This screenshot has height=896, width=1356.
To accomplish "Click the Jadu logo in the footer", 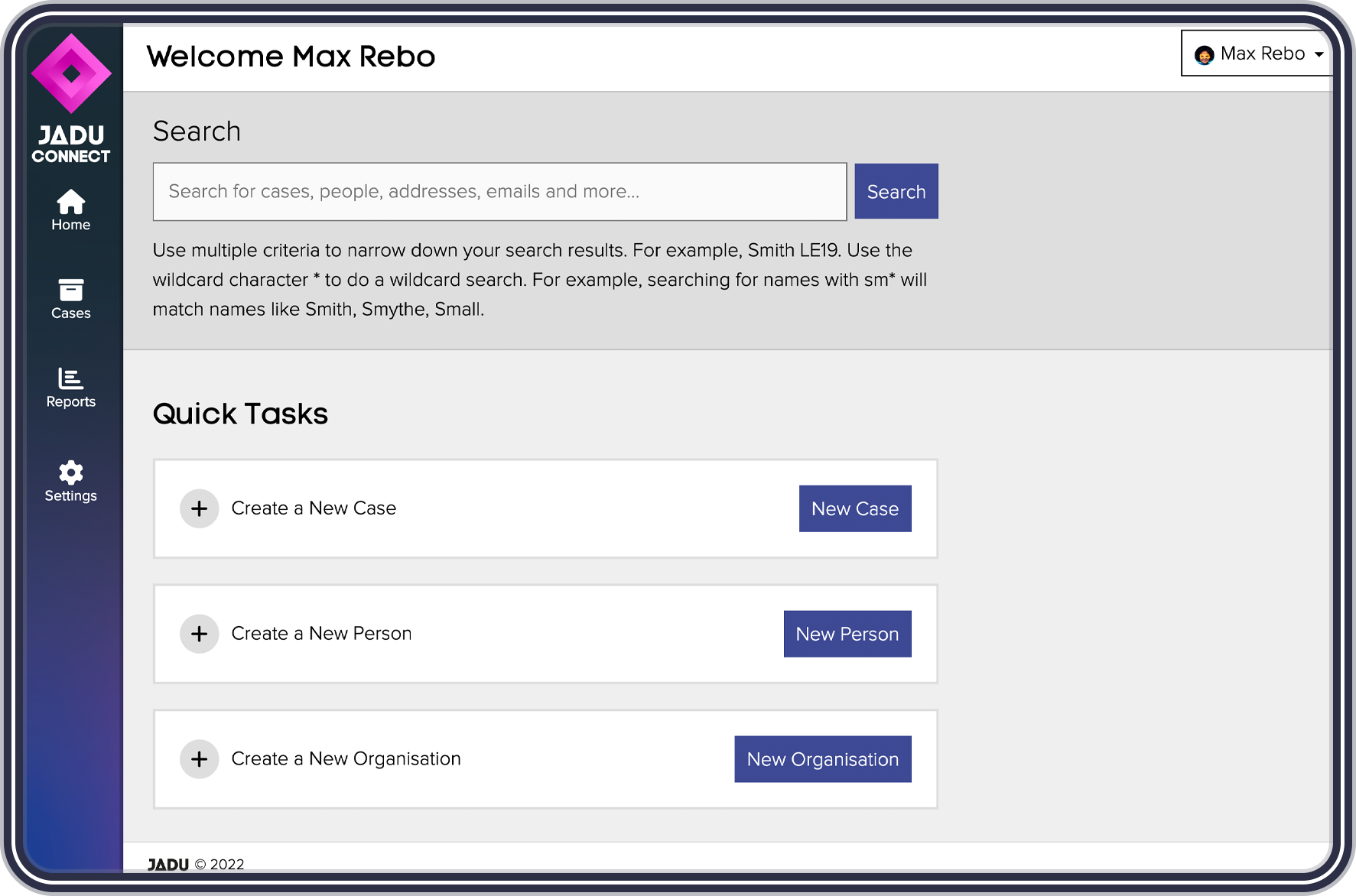I will tap(168, 864).
